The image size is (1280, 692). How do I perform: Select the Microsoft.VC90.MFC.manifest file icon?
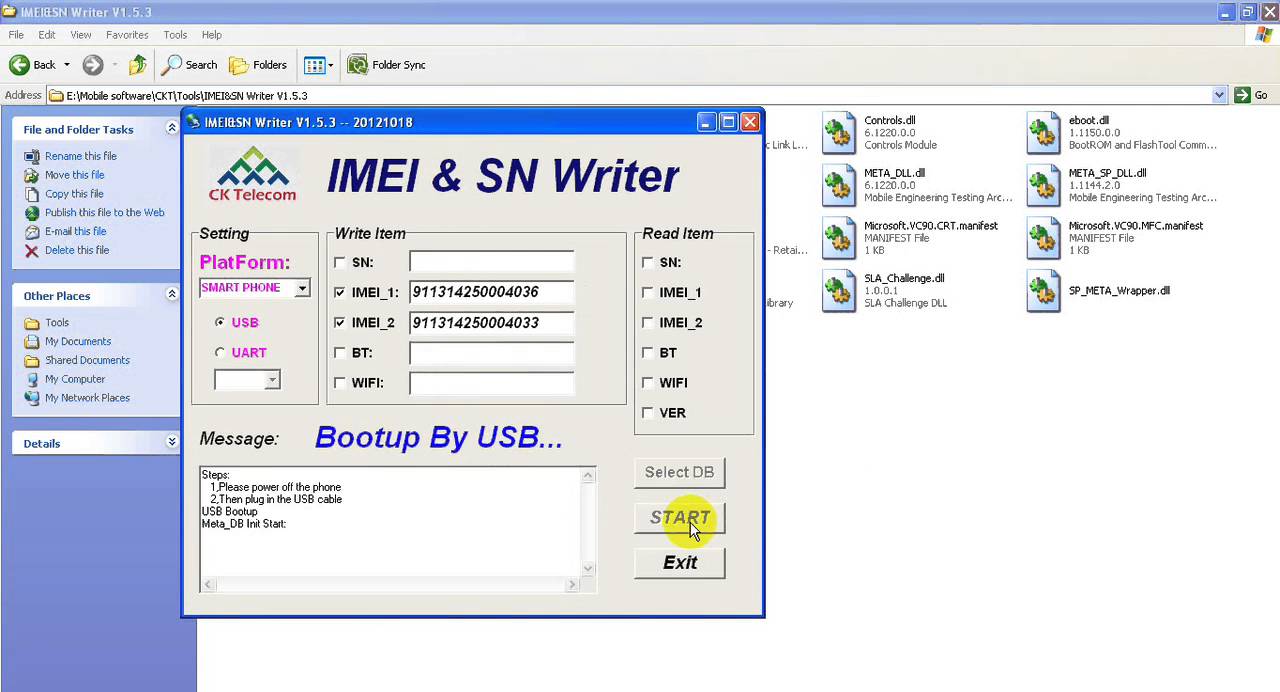pos(1044,239)
